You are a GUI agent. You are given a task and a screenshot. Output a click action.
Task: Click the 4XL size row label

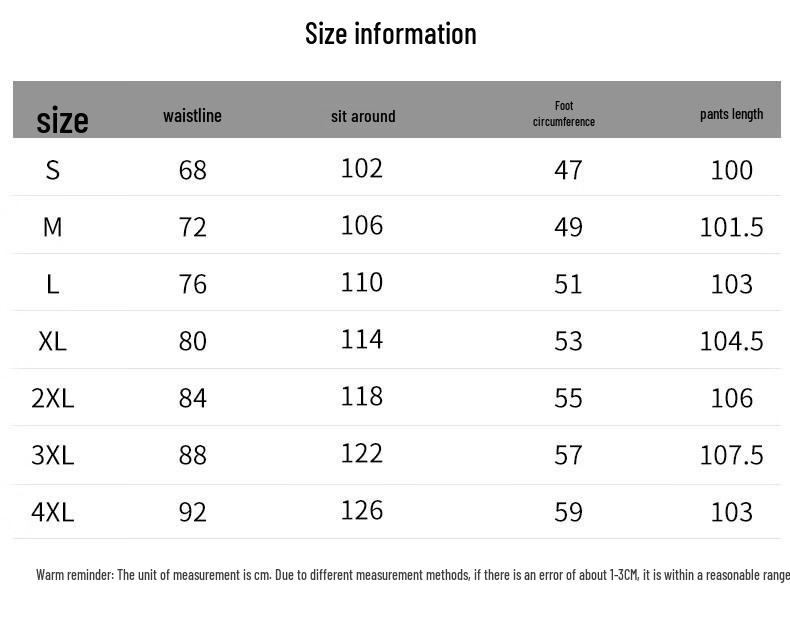coord(53,512)
